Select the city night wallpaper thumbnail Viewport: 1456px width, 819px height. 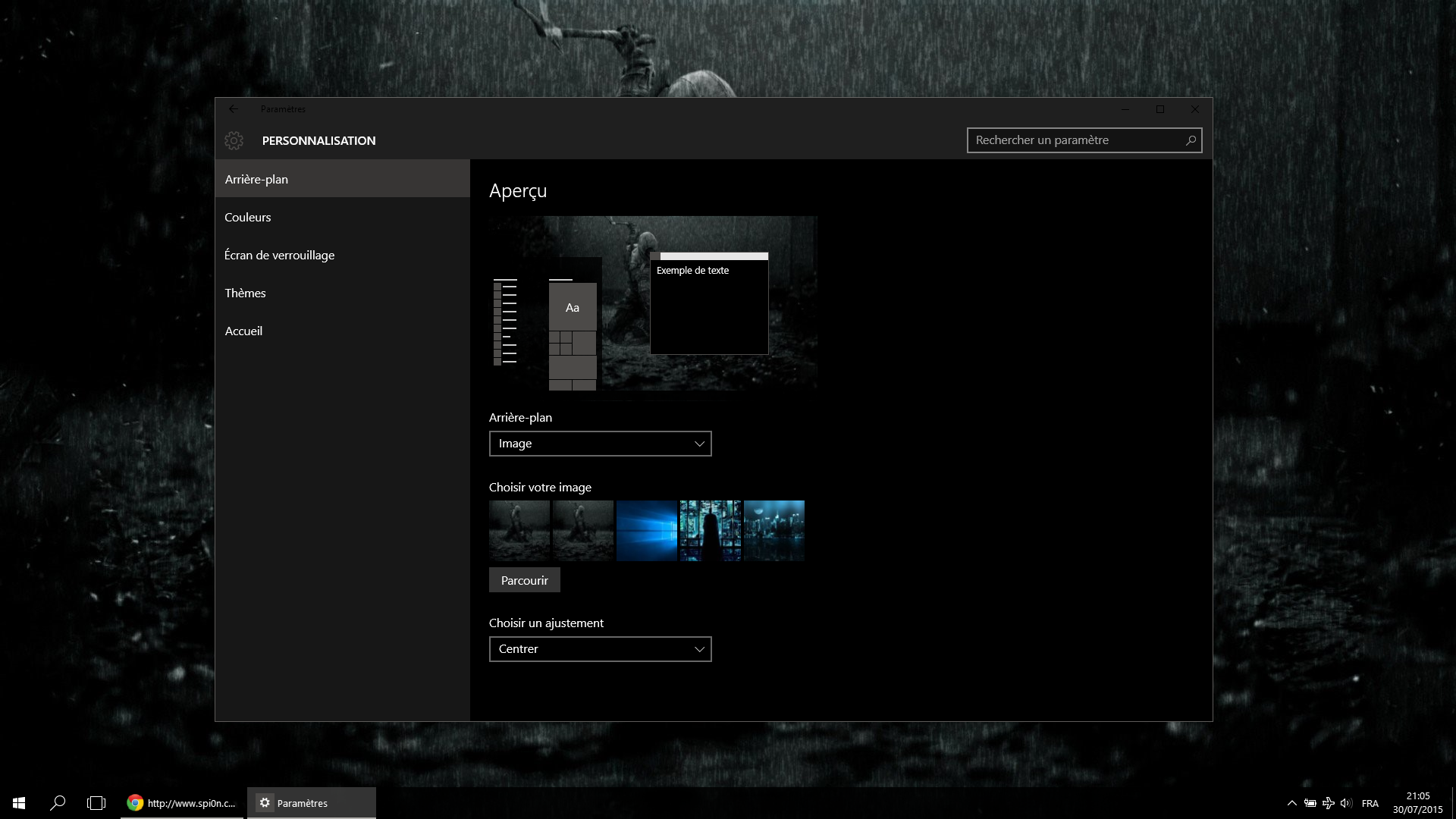tap(774, 530)
